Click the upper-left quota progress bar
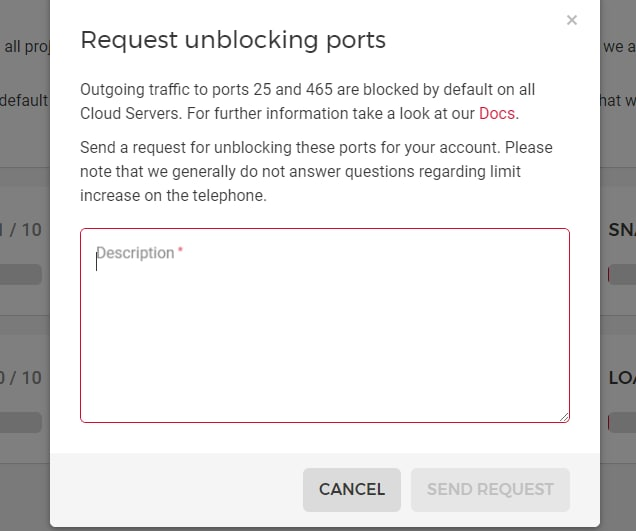 click(x=20, y=274)
